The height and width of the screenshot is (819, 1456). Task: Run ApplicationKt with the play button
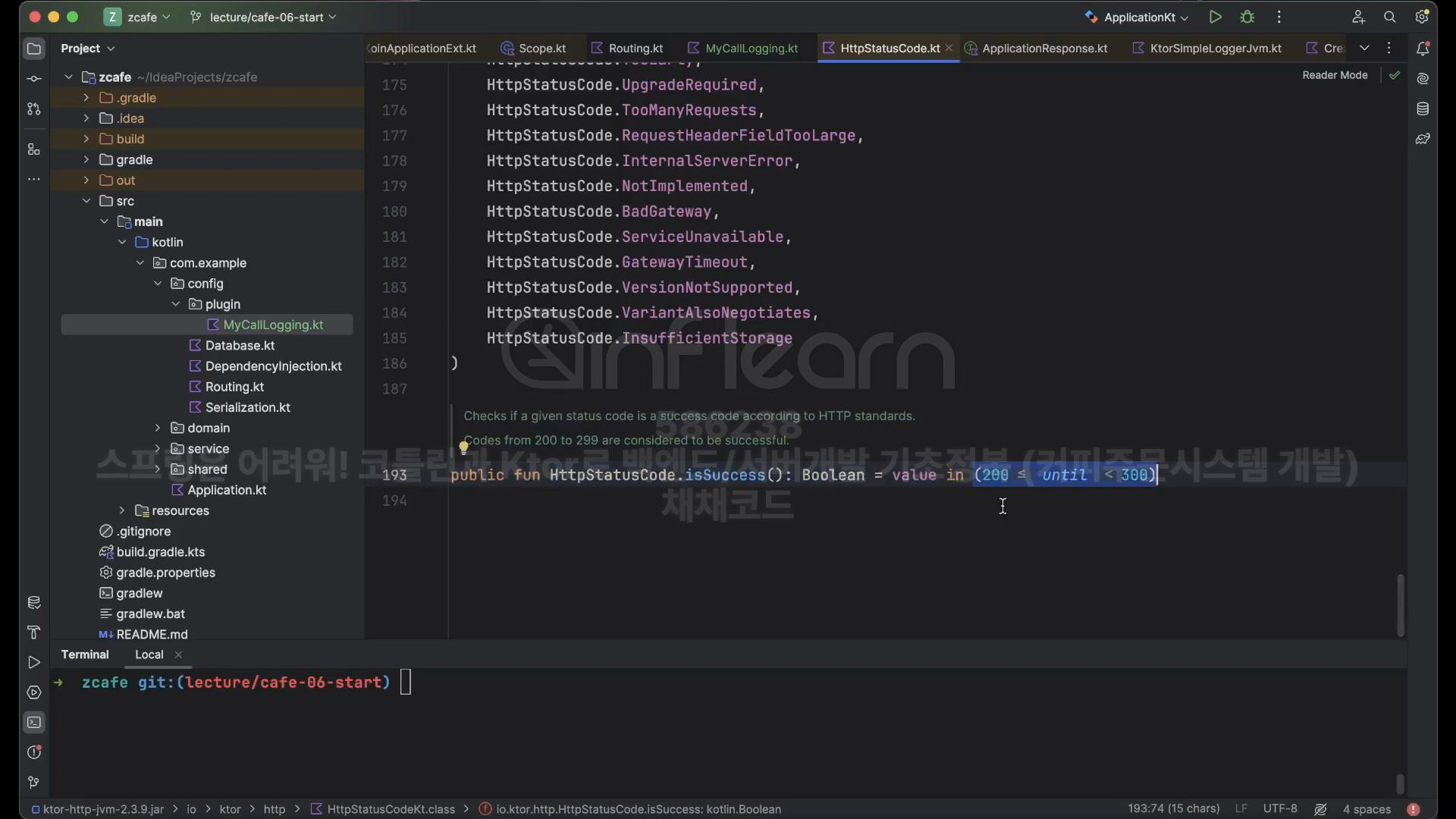[1216, 17]
